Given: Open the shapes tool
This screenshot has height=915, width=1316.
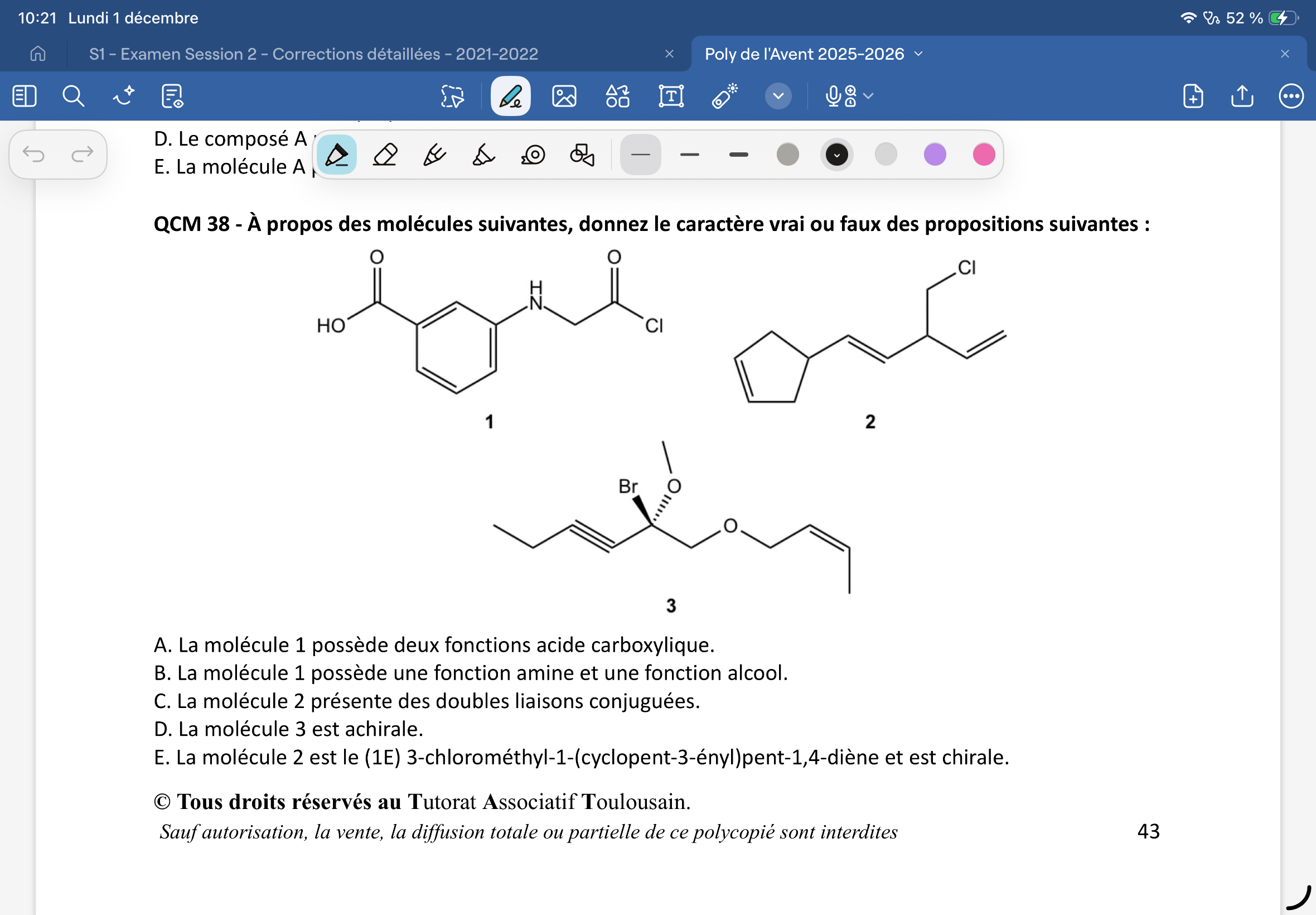Looking at the screenshot, I should pyautogui.click(x=617, y=96).
